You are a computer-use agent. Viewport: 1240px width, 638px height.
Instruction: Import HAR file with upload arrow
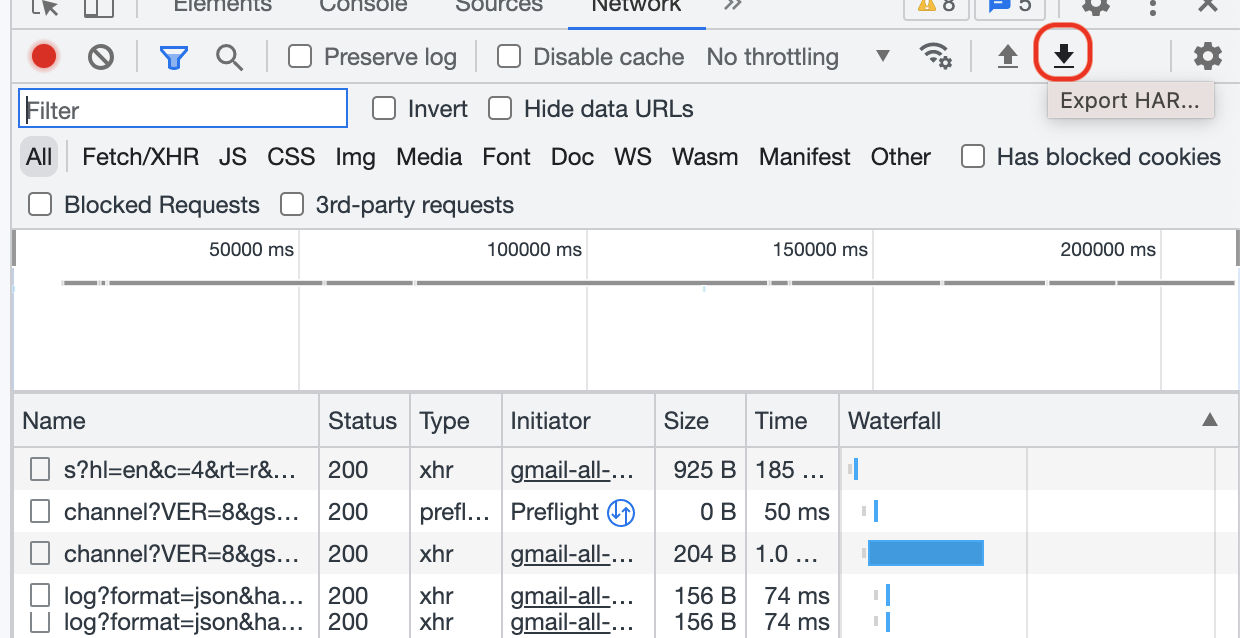[x=1008, y=57]
